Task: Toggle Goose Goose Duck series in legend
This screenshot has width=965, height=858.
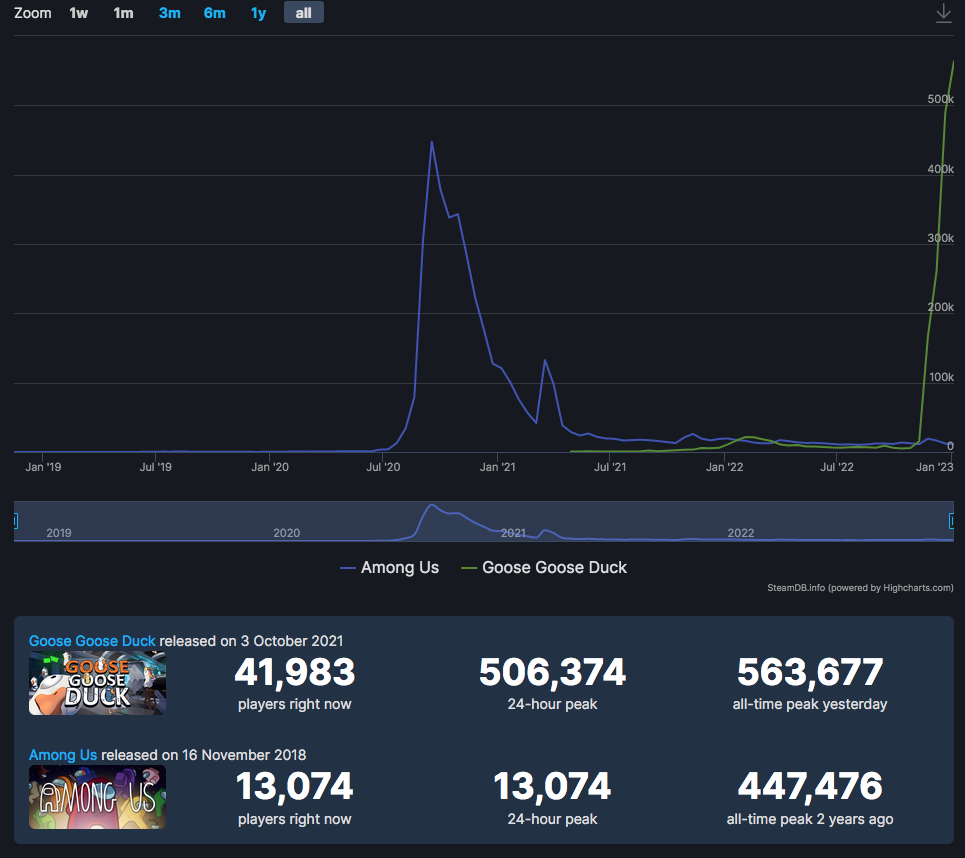Action: [544, 567]
